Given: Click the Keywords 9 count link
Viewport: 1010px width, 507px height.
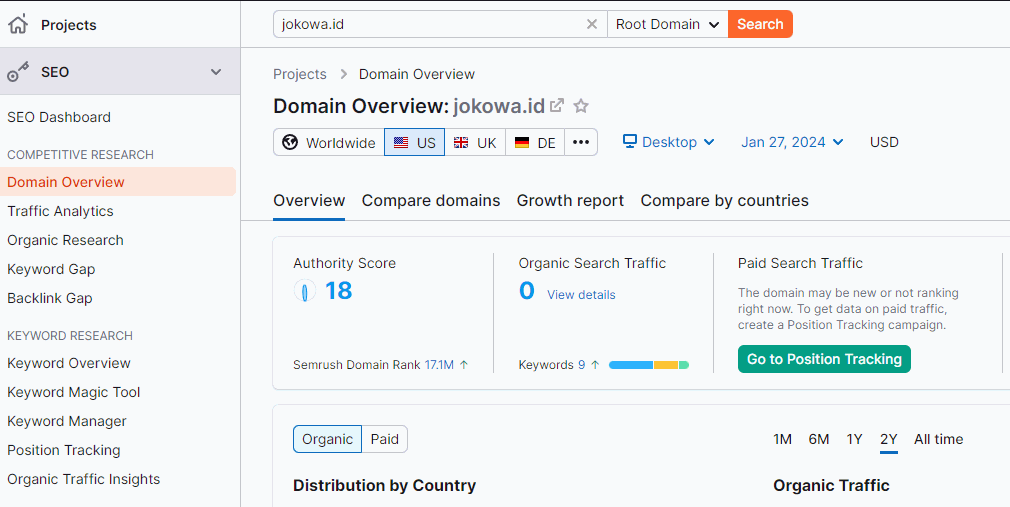Looking at the screenshot, I should (x=581, y=365).
